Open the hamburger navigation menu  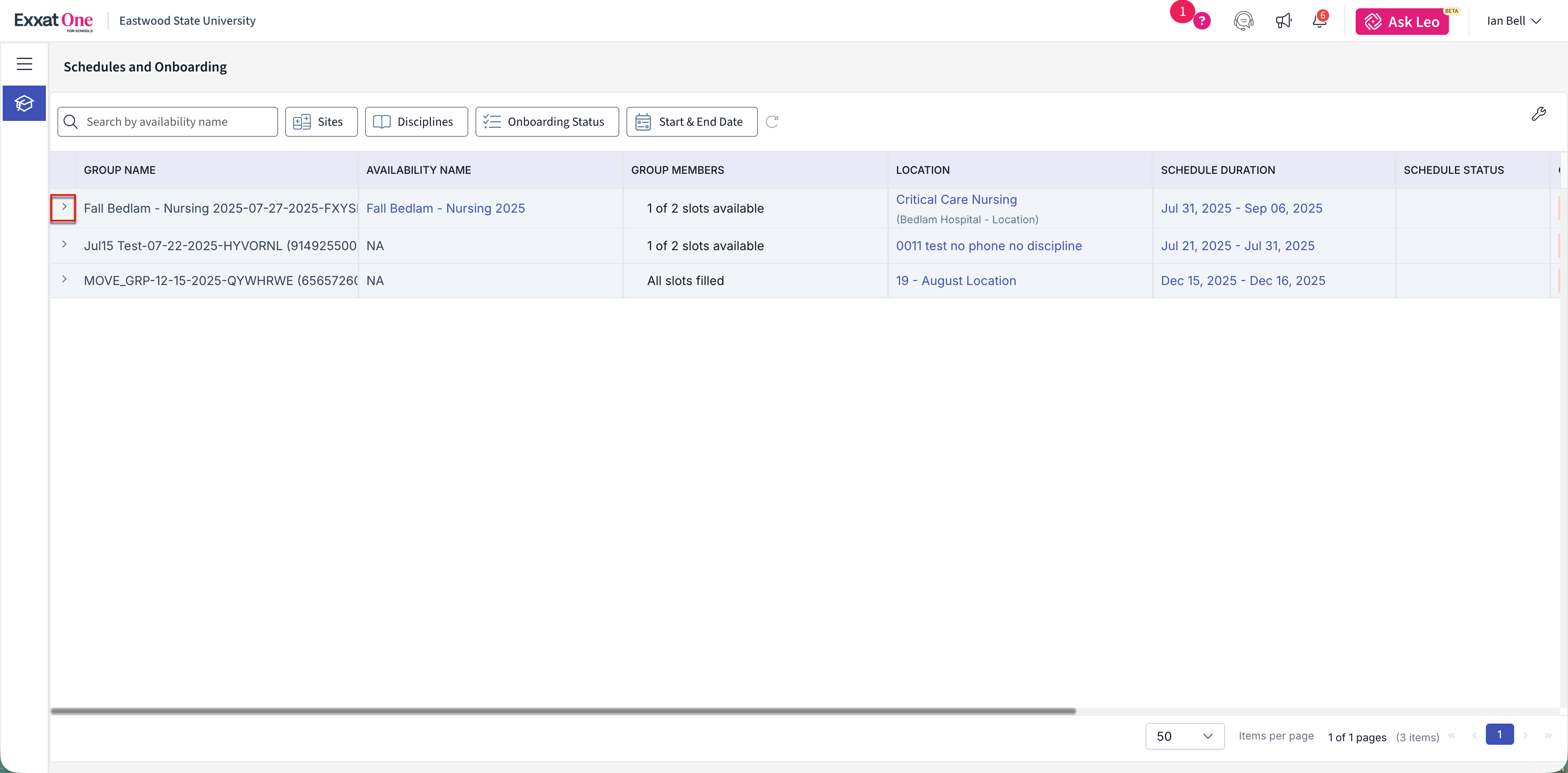click(x=24, y=64)
